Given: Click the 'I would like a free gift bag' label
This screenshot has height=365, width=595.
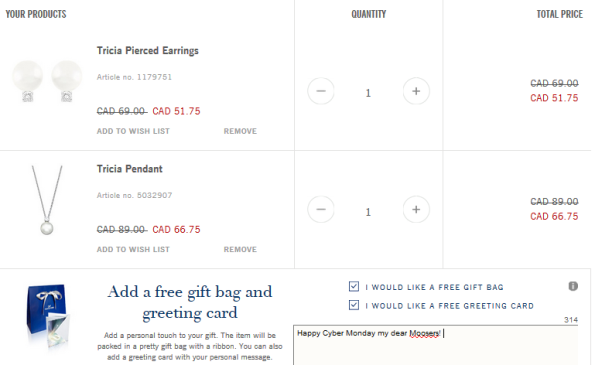Looking at the screenshot, I should [x=434, y=287].
